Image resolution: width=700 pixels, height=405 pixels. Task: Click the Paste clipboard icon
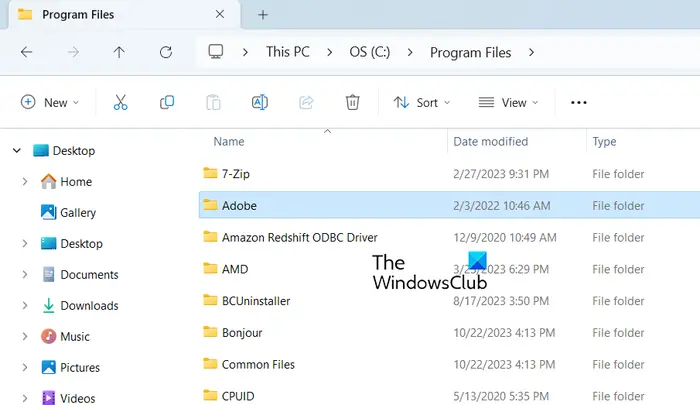click(x=213, y=102)
